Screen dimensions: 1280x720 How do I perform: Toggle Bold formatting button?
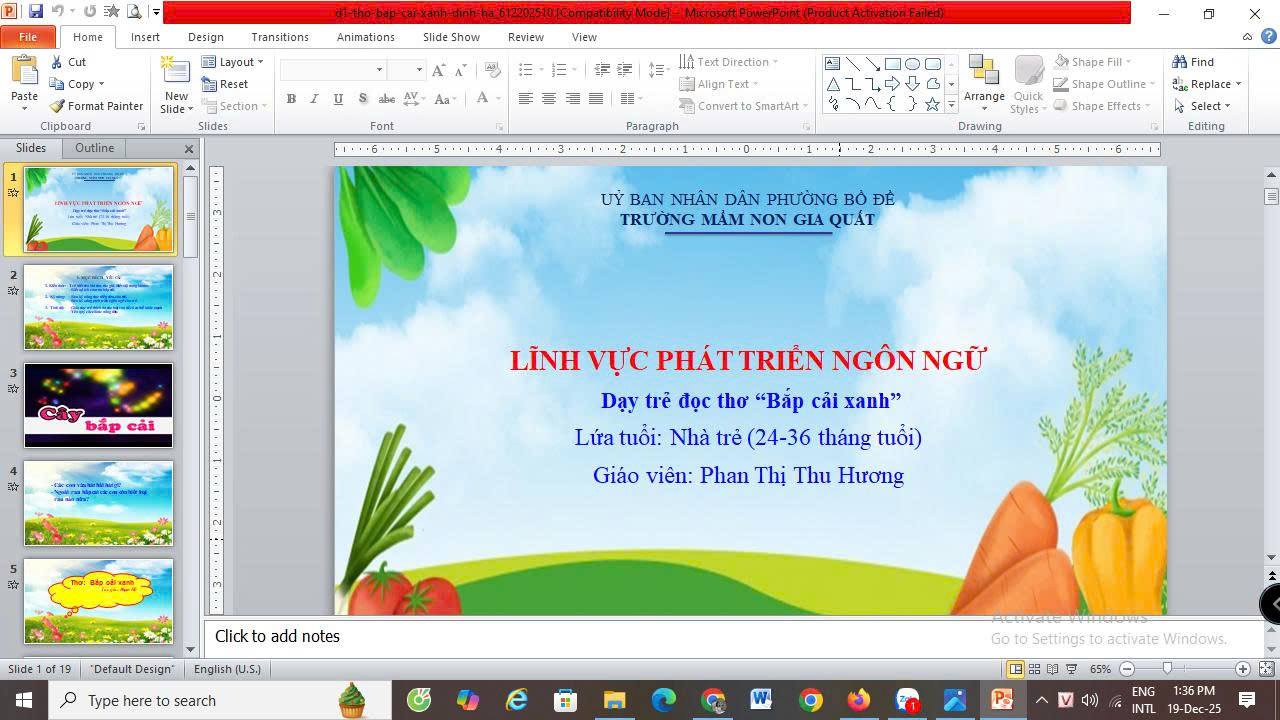pos(291,99)
